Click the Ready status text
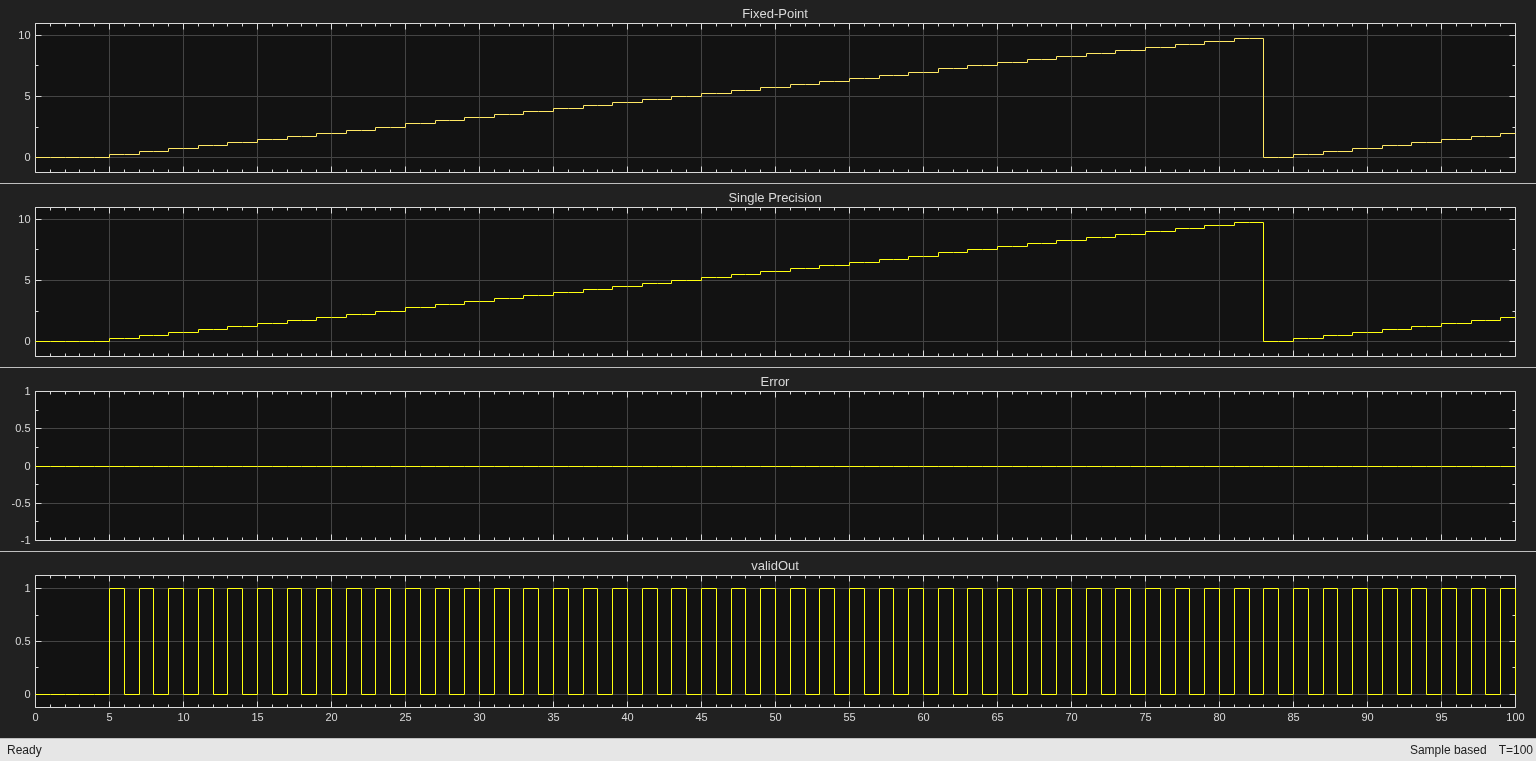 [24, 750]
